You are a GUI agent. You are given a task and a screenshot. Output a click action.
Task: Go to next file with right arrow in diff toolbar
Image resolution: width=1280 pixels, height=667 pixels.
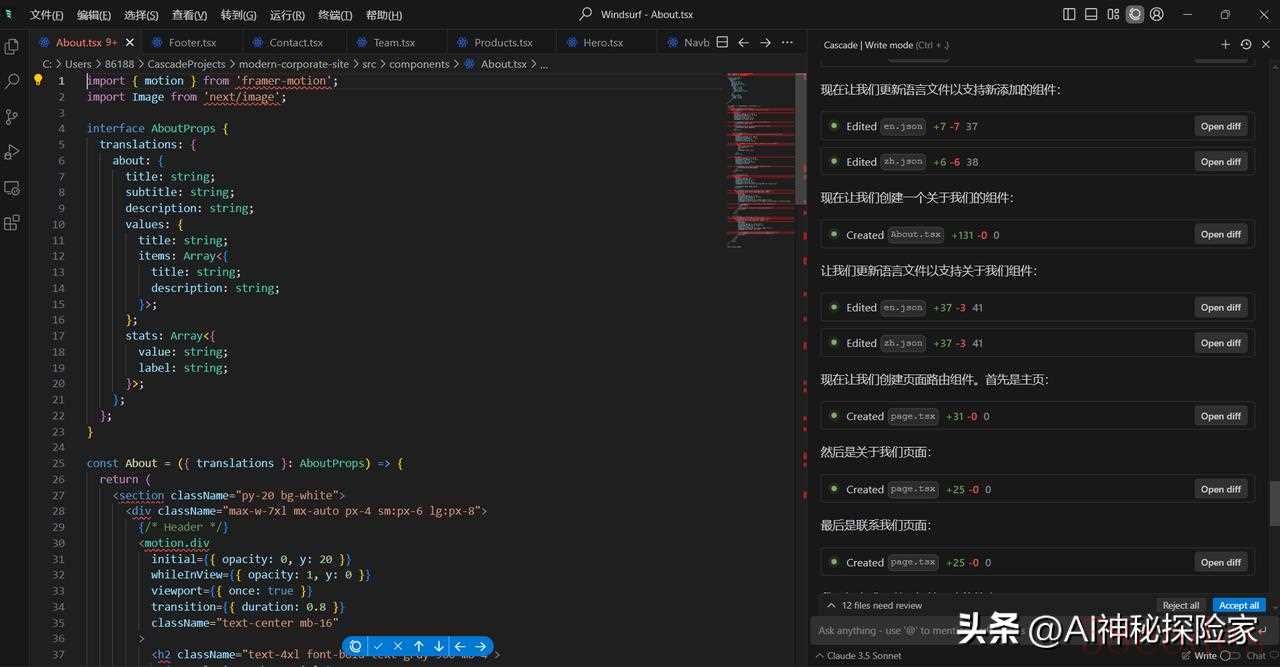coord(481,646)
